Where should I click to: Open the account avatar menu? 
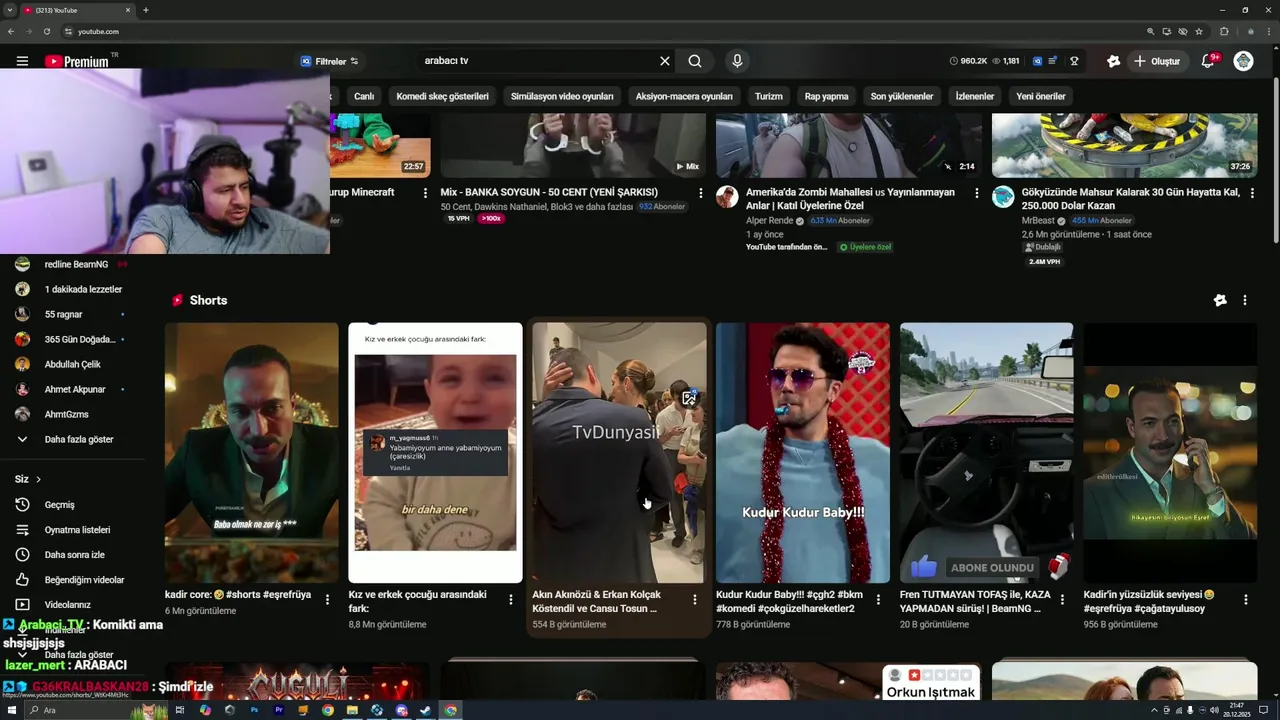coord(1243,61)
